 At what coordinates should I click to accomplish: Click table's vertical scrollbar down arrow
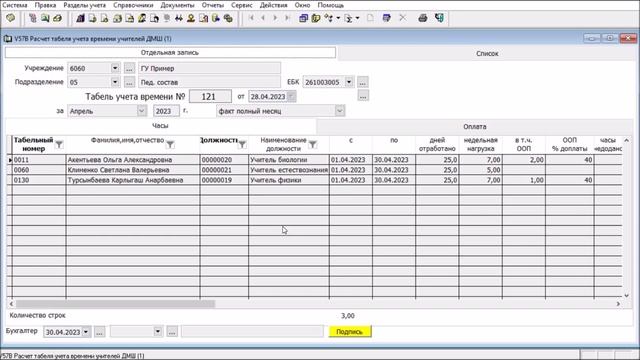point(627,296)
